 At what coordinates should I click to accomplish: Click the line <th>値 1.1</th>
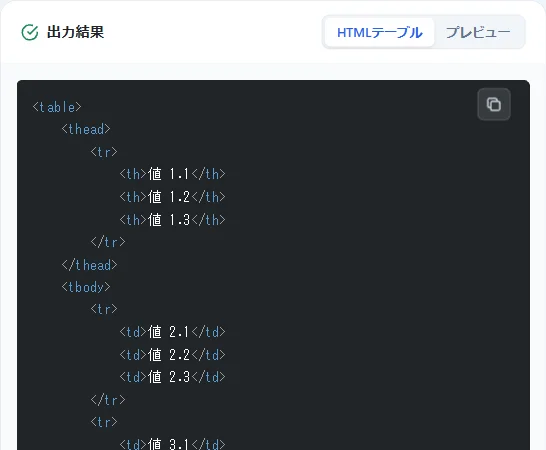pos(172,174)
